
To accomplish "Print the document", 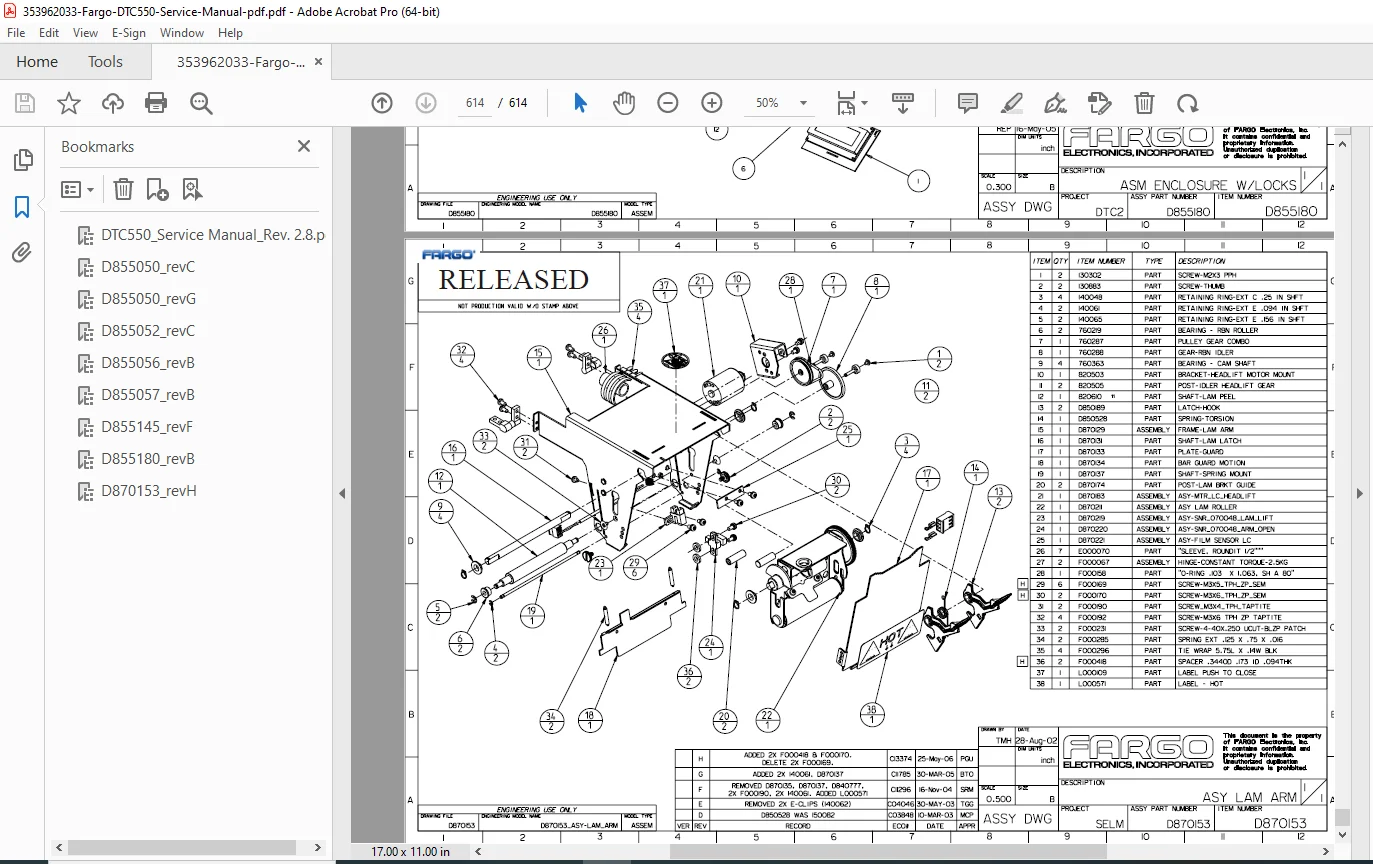I will tap(156, 103).
